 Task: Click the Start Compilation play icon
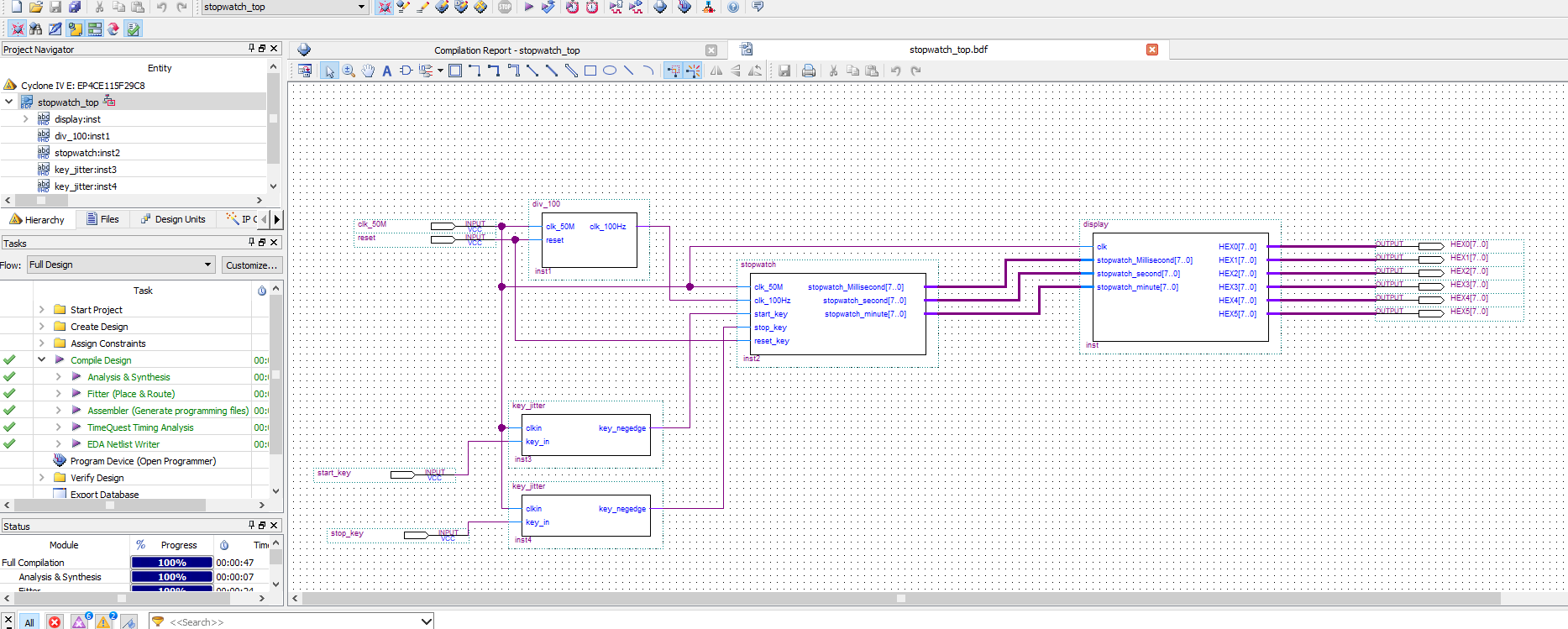528,7
